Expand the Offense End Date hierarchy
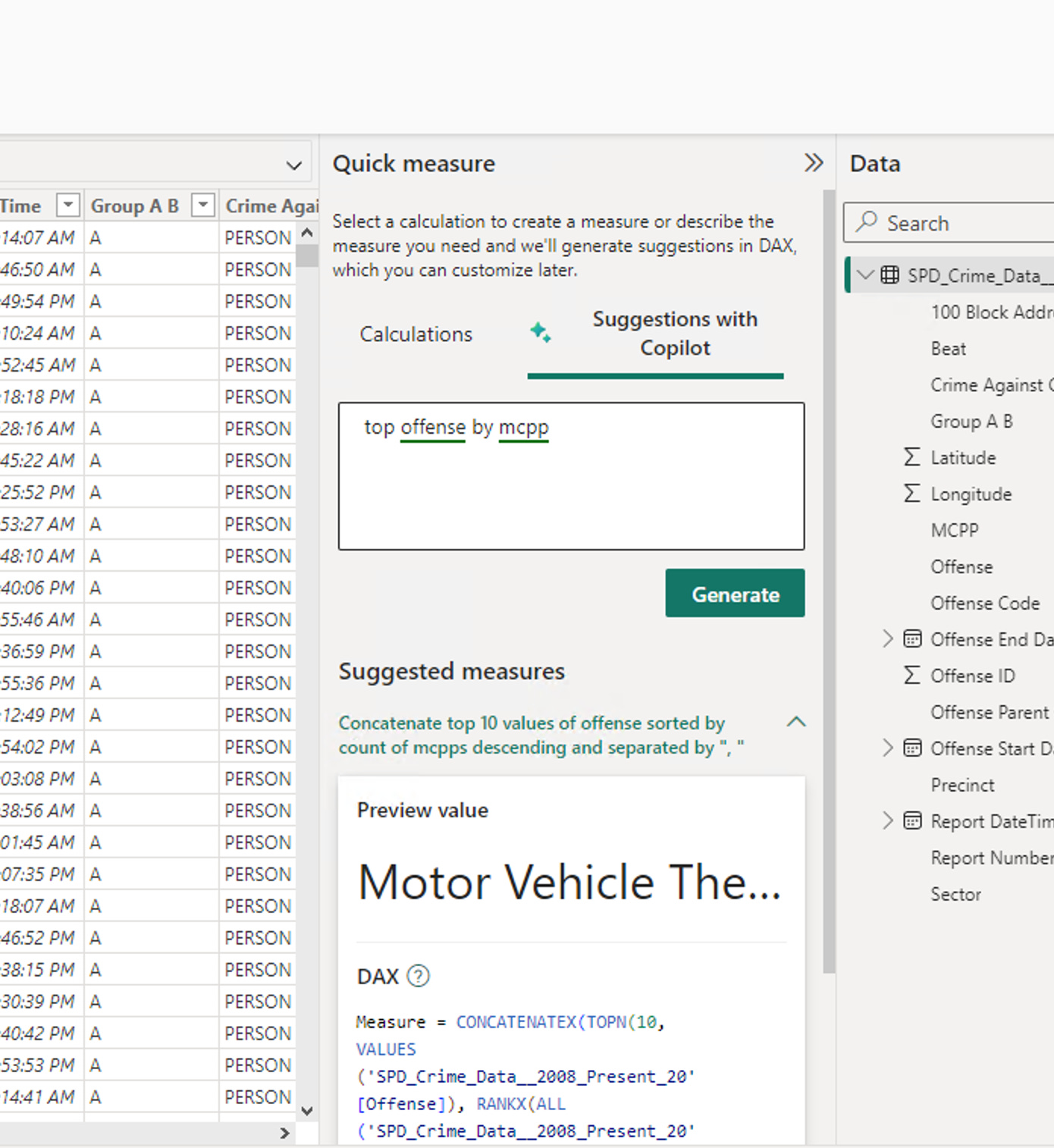Screen dimensions: 1054x1148 pyautogui.click(x=887, y=639)
